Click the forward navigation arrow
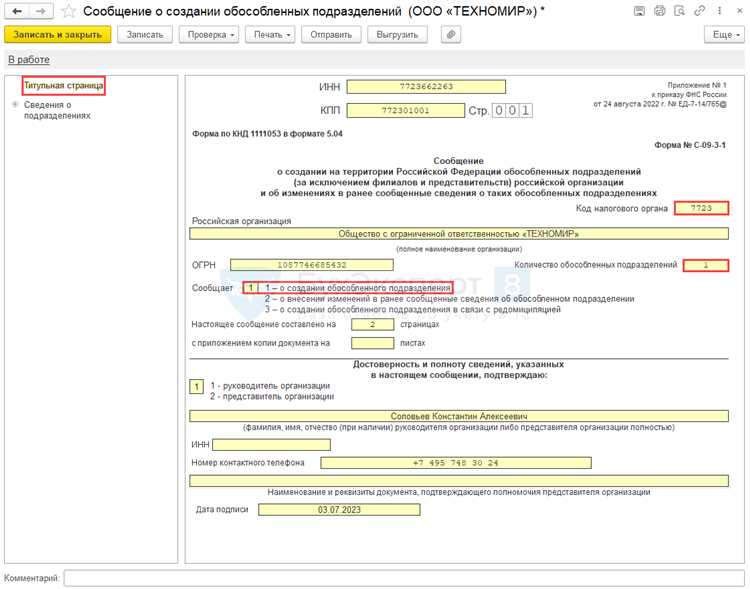Image resolution: width=750 pixels, height=589 pixels. tap(40, 11)
